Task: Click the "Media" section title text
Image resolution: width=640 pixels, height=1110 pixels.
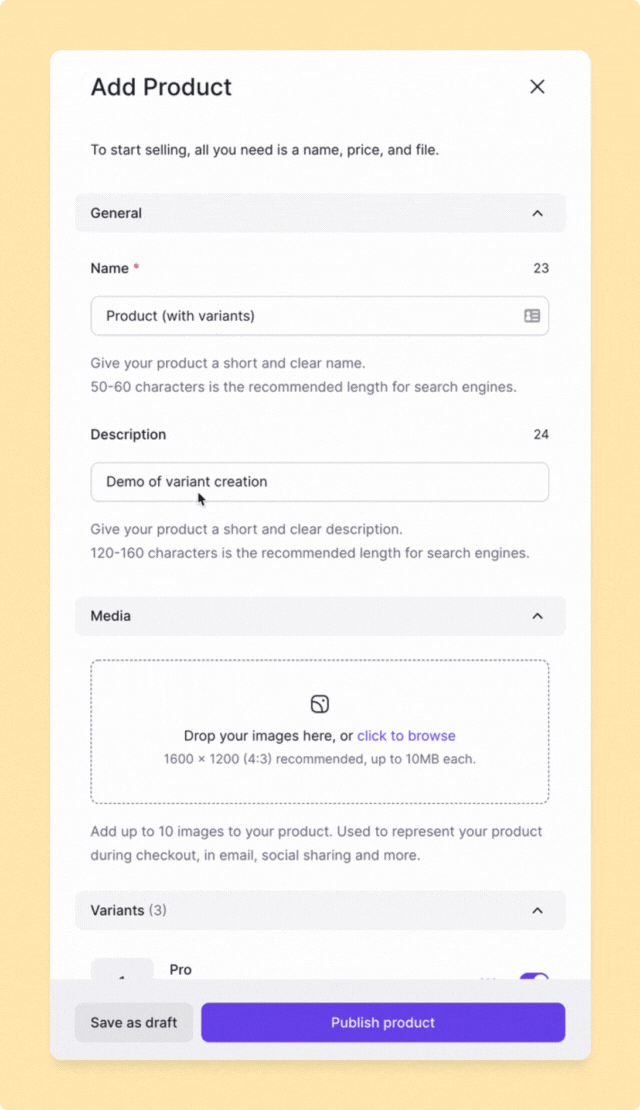Action: tap(111, 616)
